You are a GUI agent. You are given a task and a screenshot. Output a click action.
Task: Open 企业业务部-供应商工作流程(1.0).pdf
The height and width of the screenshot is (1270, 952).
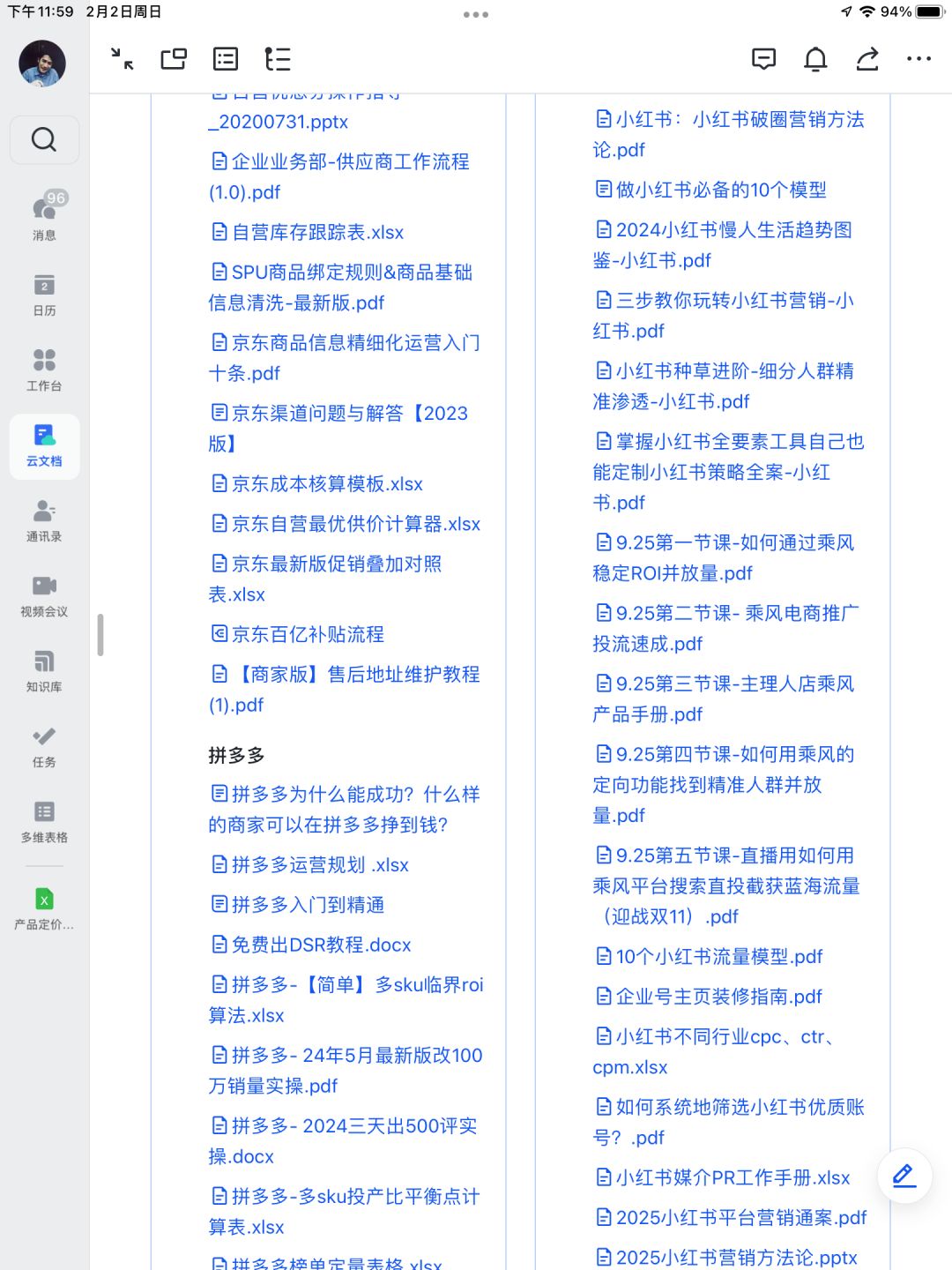(339, 176)
